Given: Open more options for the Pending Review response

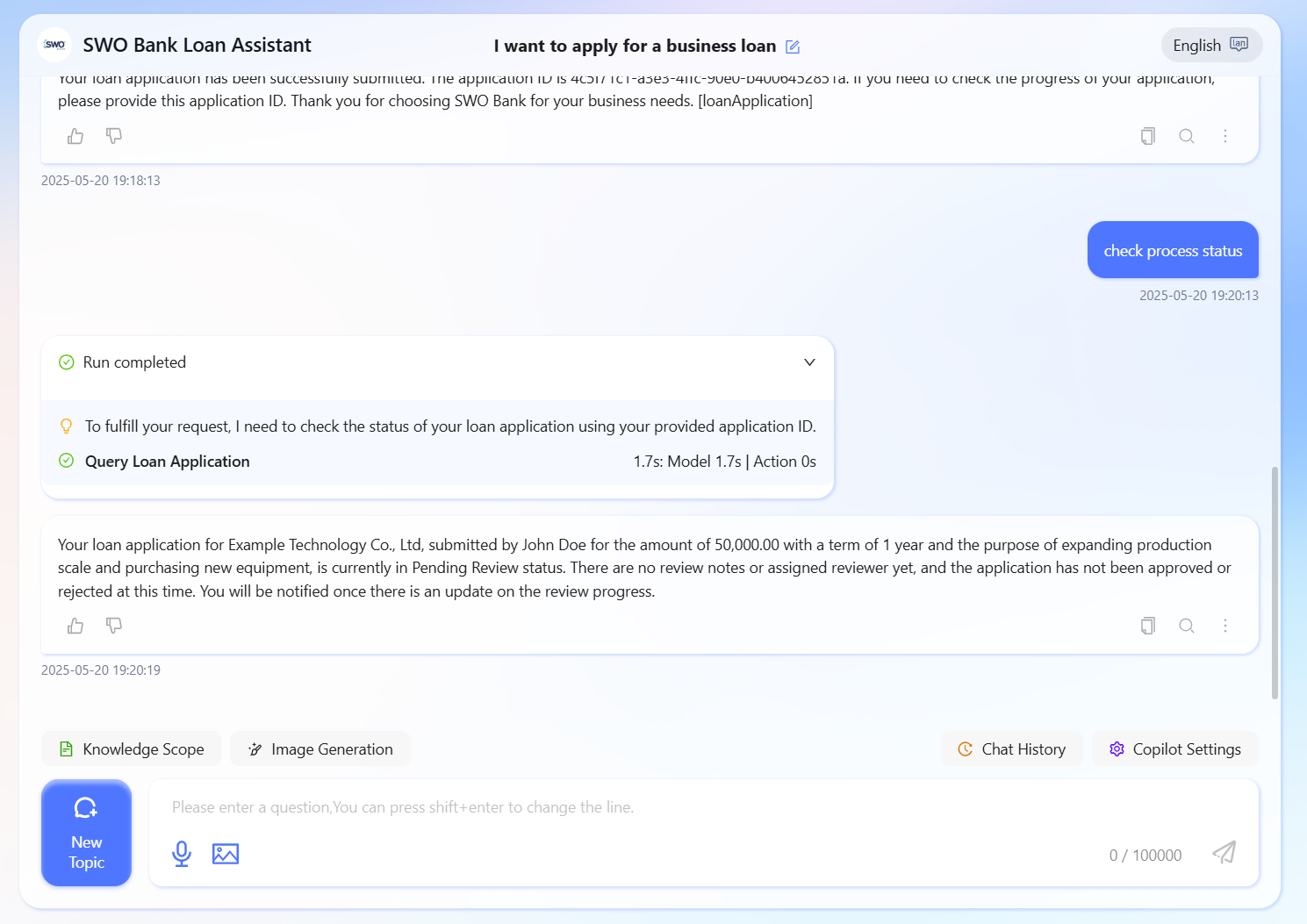Looking at the screenshot, I should (1225, 626).
